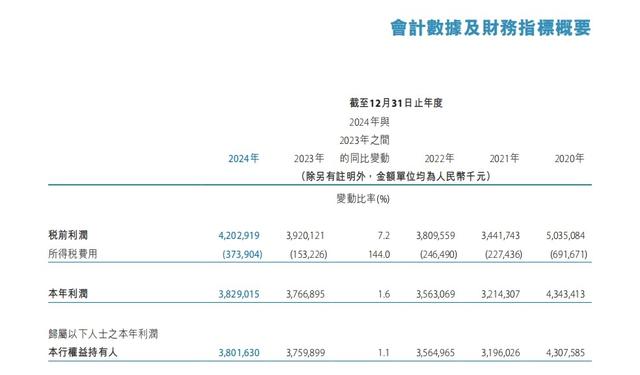Select the 歸屬以下人士之本年利潤 subheading
The width and height of the screenshot is (640, 375).
coord(103,334)
